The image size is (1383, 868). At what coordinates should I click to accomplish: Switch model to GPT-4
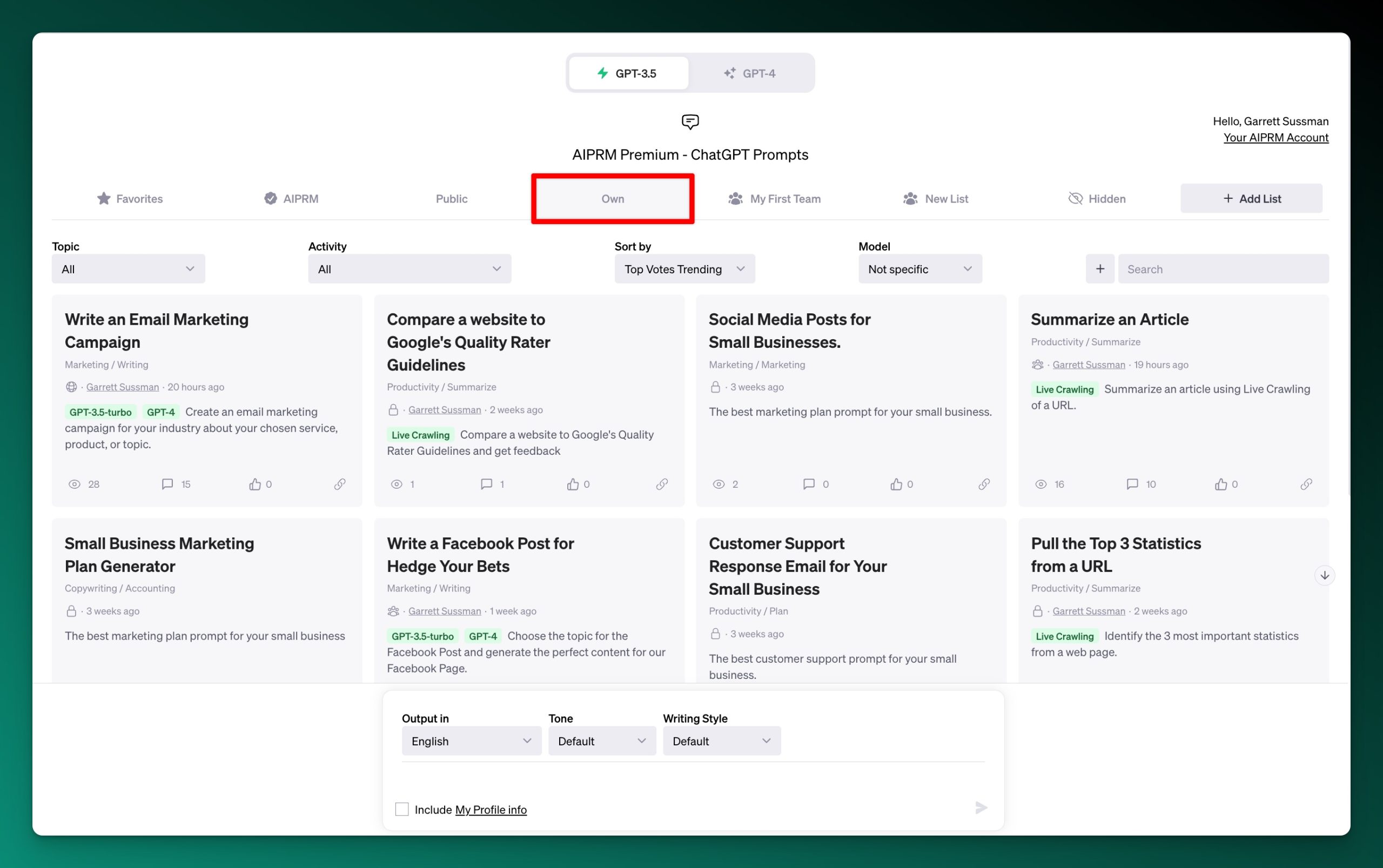click(750, 73)
